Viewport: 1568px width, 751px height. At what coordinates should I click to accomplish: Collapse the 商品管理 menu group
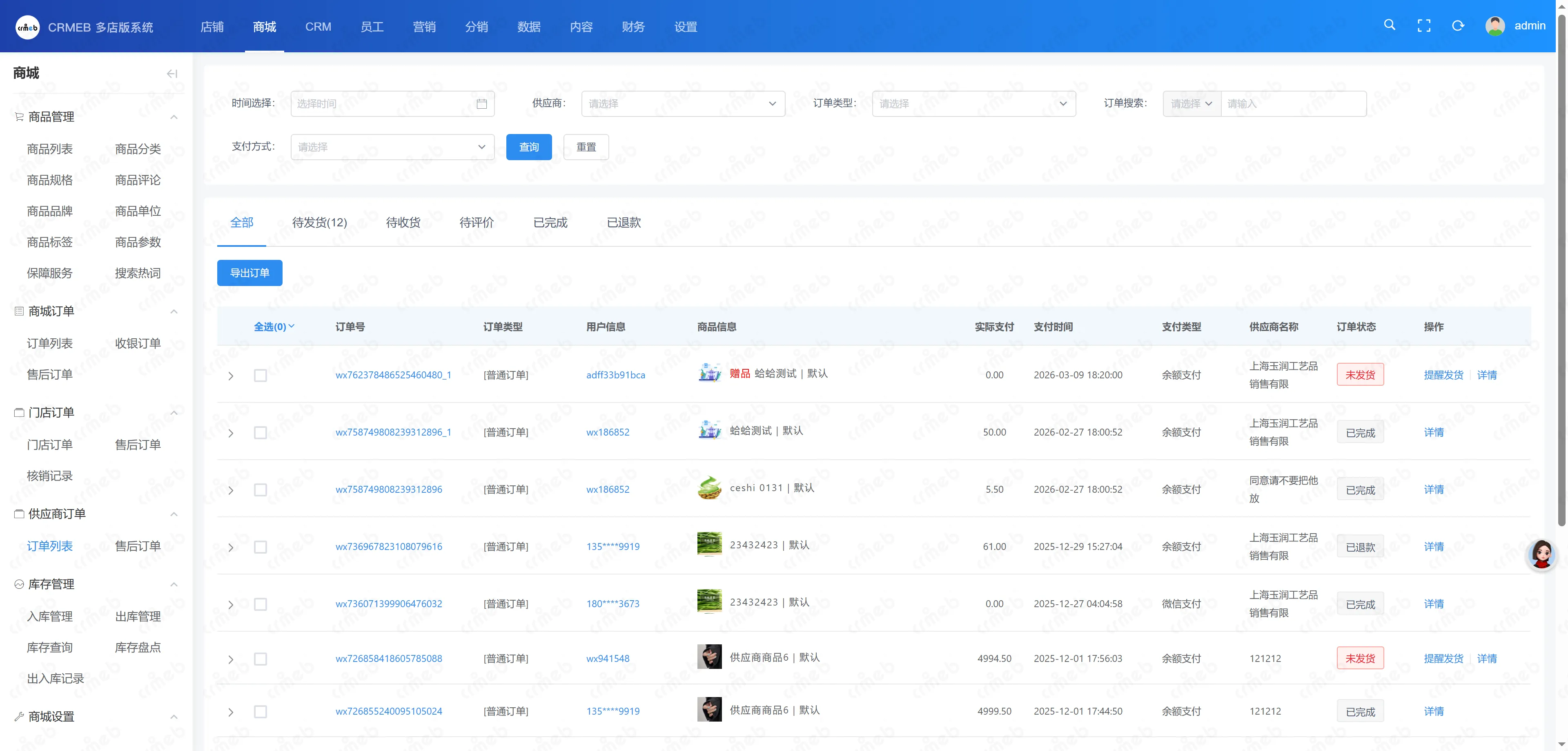pos(174,117)
